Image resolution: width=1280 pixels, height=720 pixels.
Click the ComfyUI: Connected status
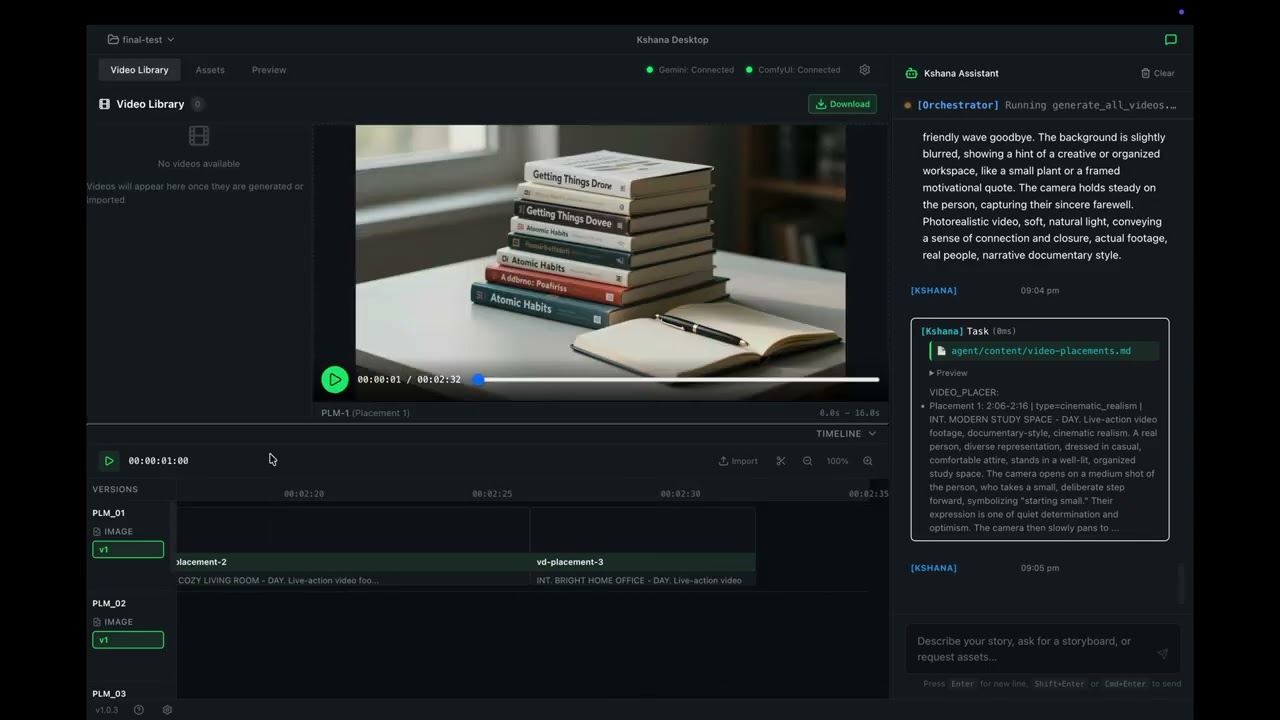coord(793,70)
